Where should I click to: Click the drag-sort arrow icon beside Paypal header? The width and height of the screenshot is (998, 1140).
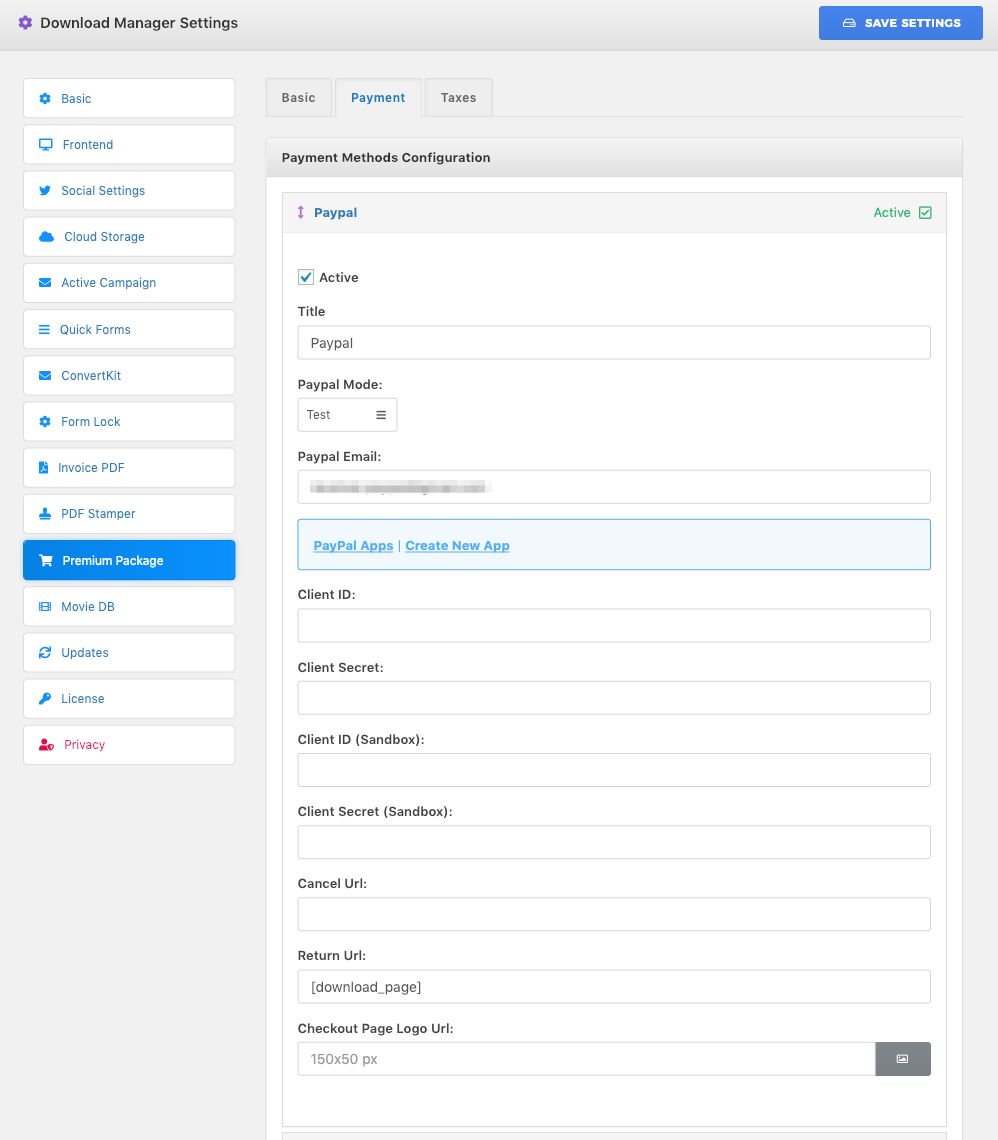301,212
